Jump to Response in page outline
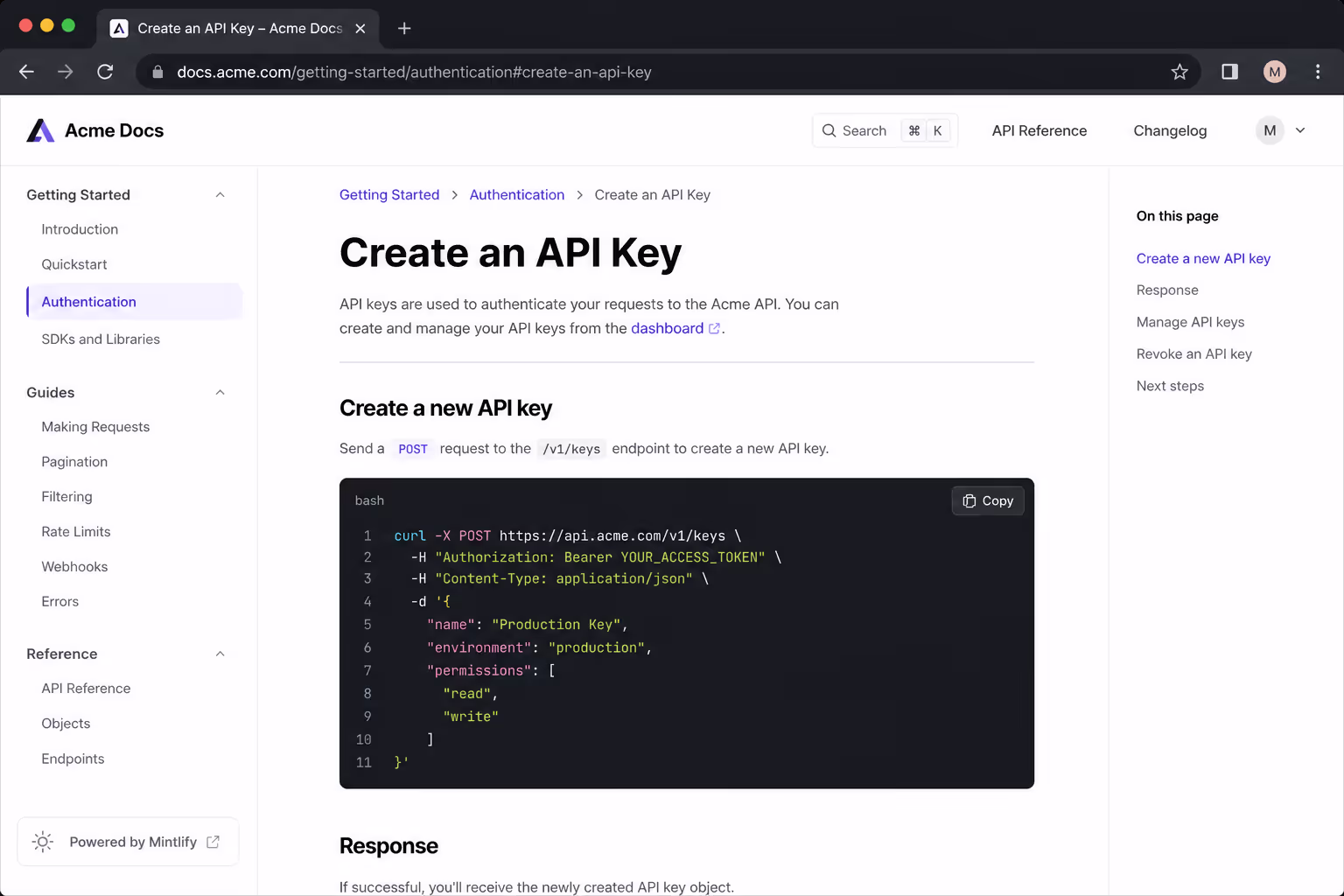 pyautogui.click(x=1167, y=290)
